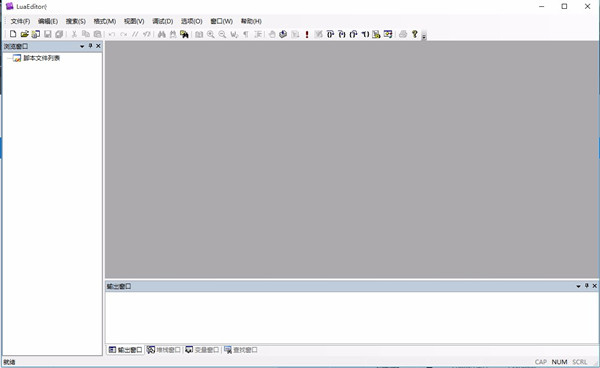Click the binoculars find icon
Image resolution: width=600 pixels, height=368 pixels.
click(161, 34)
